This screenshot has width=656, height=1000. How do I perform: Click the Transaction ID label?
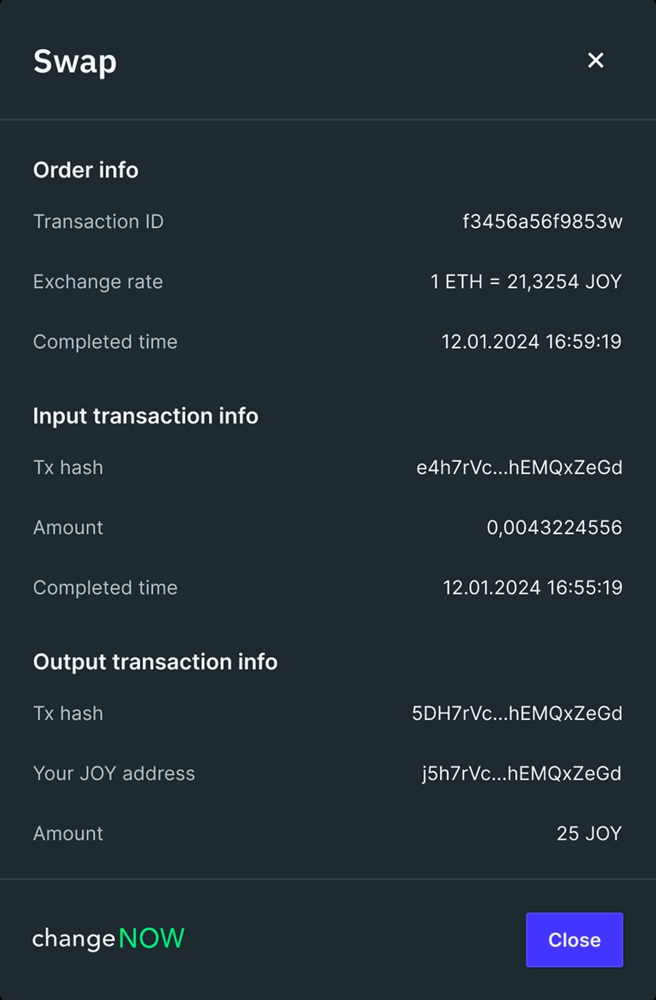98,222
